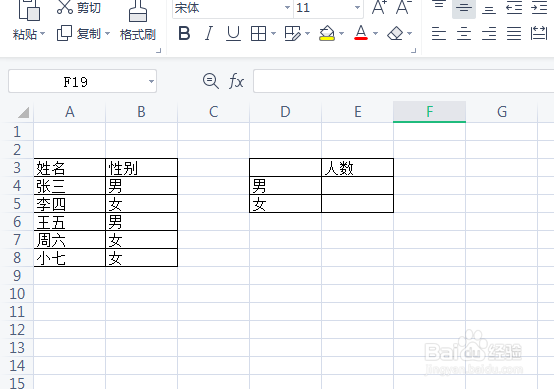Select column F header
Viewport: 554px width, 389px height.
tap(429, 112)
